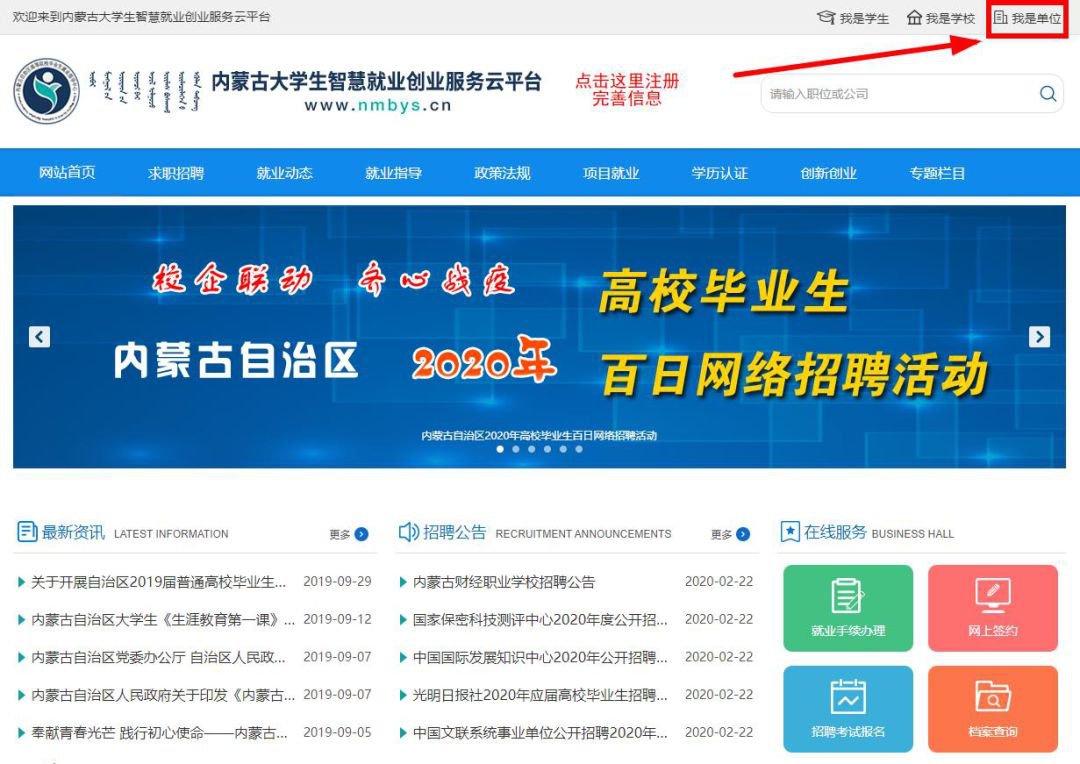1080x764 pixels.
Task: Click the platform logo emblem
Action: [46, 92]
